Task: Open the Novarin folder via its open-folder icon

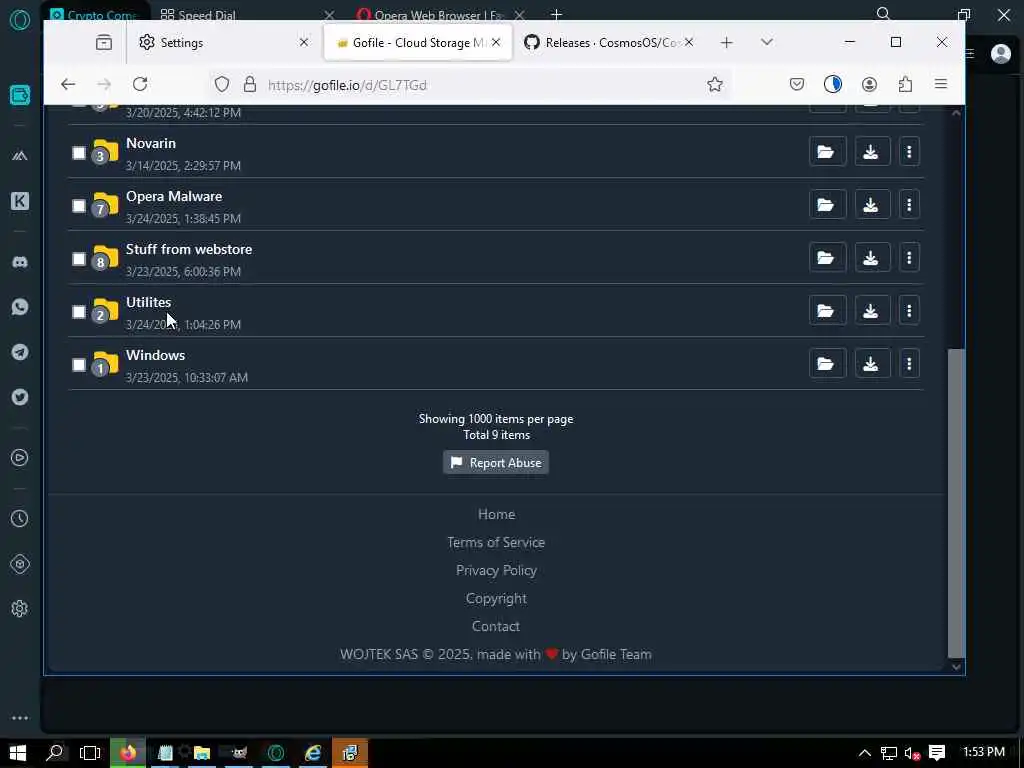Action: [827, 152]
